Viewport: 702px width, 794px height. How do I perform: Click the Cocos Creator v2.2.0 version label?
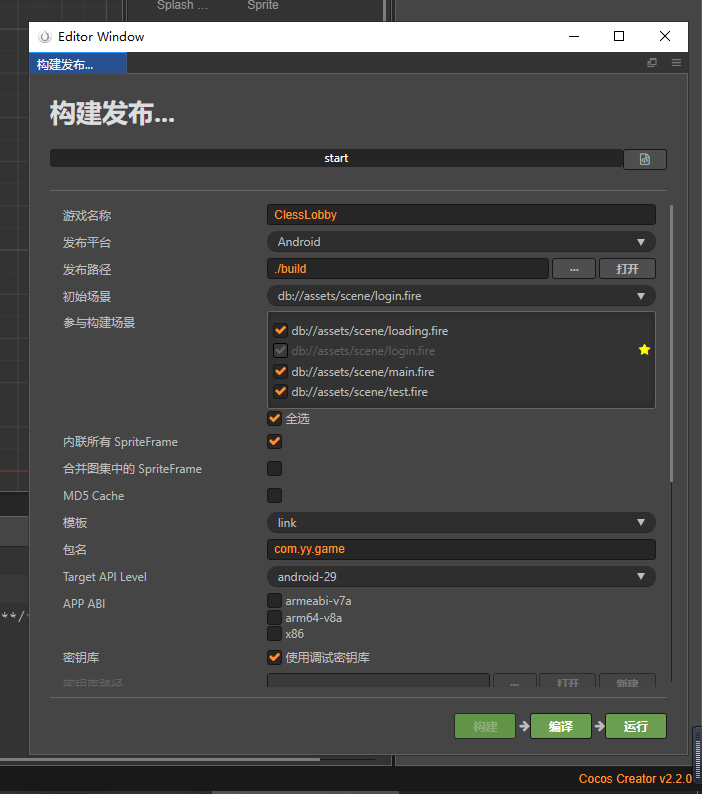[635, 778]
